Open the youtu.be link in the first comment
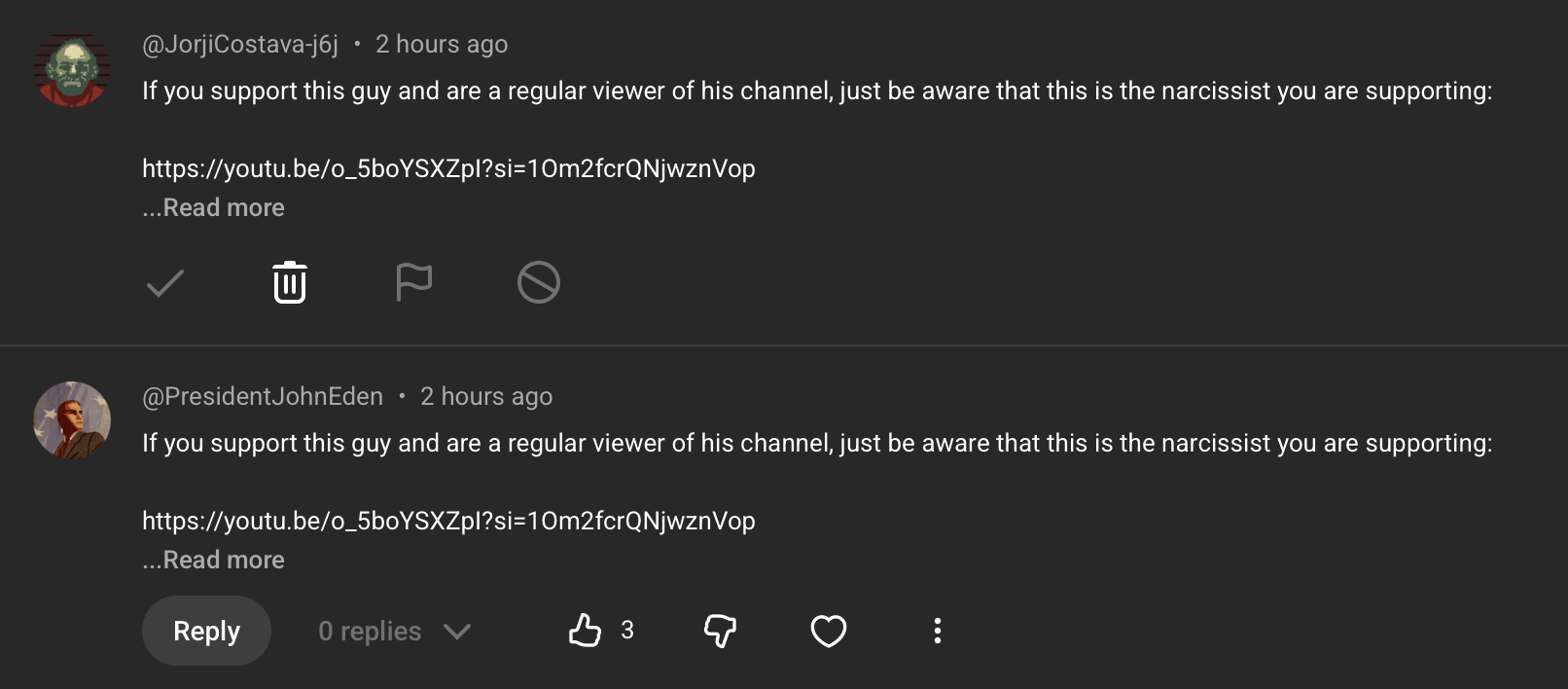The width and height of the screenshot is (1568, 689). pyautogui.click(x=448, y=168)
